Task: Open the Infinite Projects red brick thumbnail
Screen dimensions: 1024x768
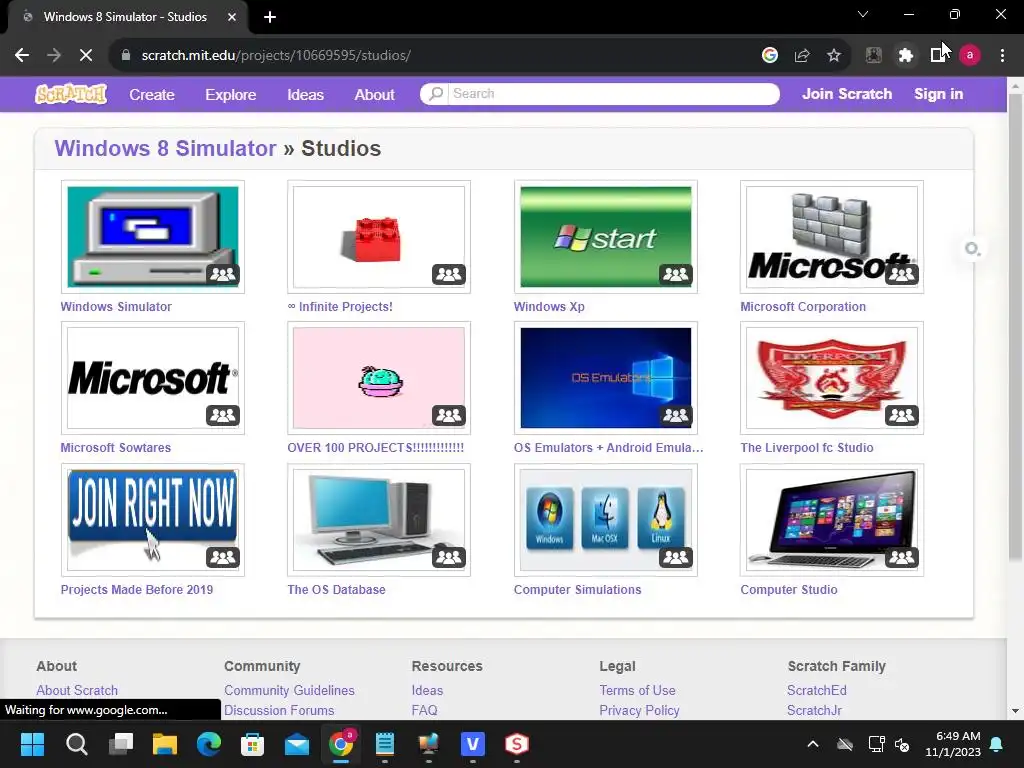Action: (x=379, y=236)
